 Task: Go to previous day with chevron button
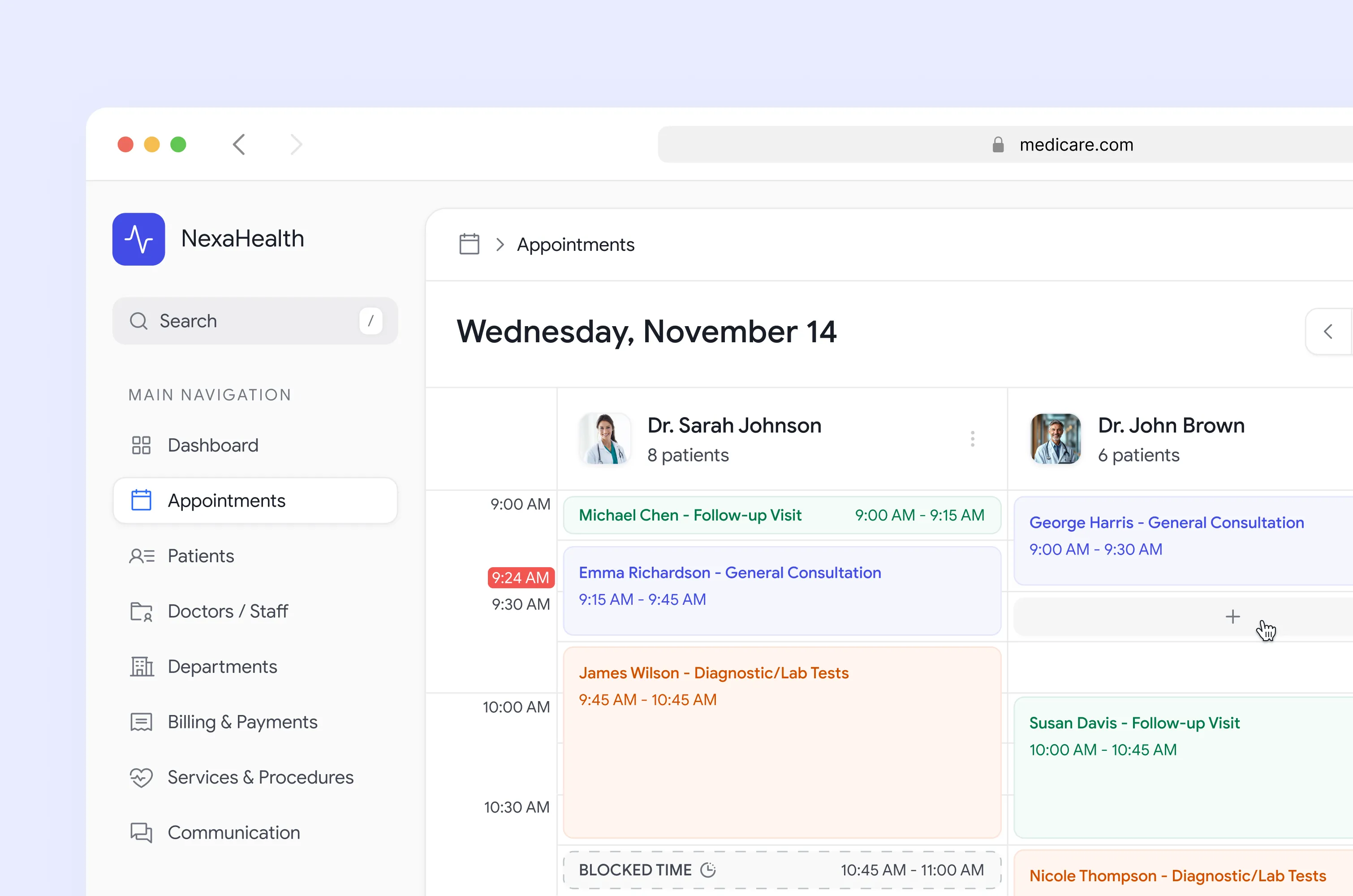pos(1328,332)
